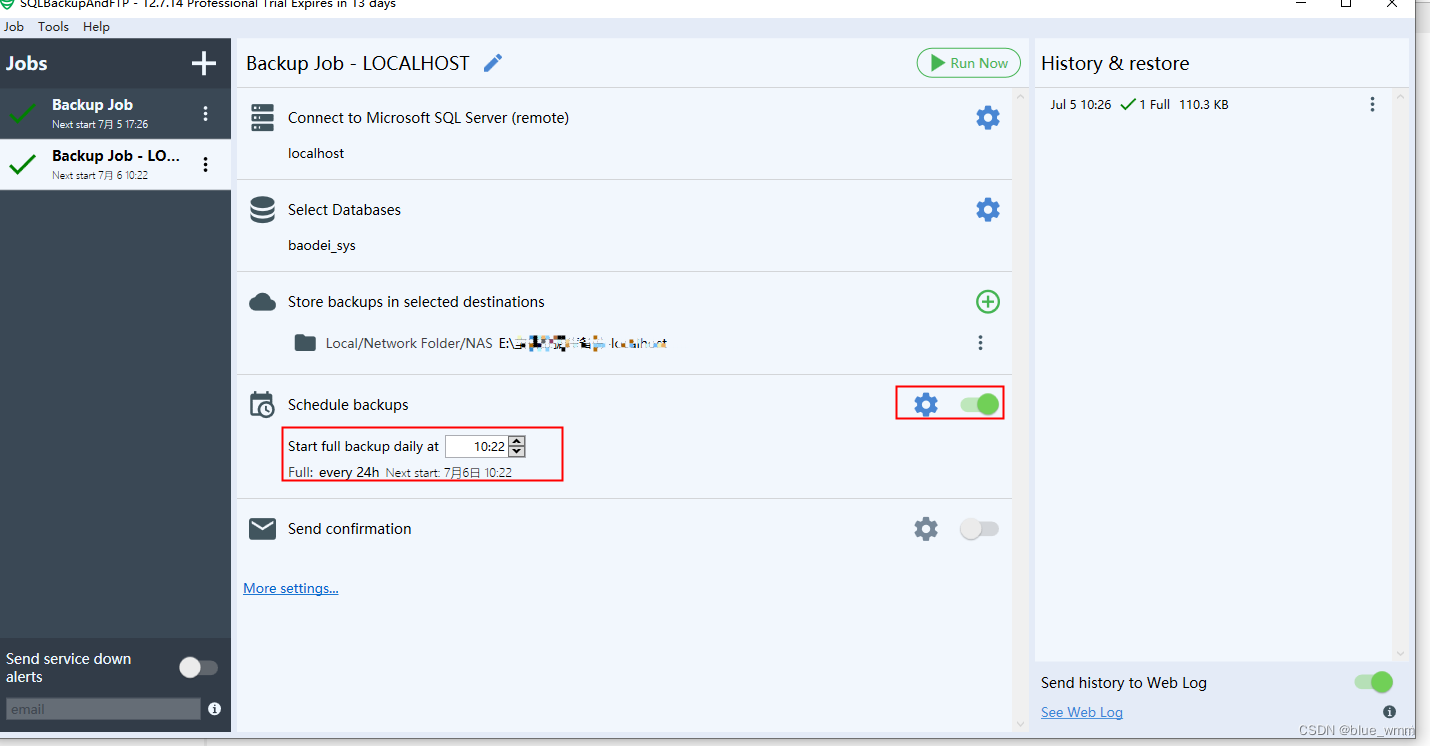
Task: Edit job name with pencil icon
Action: coord(493,64)
